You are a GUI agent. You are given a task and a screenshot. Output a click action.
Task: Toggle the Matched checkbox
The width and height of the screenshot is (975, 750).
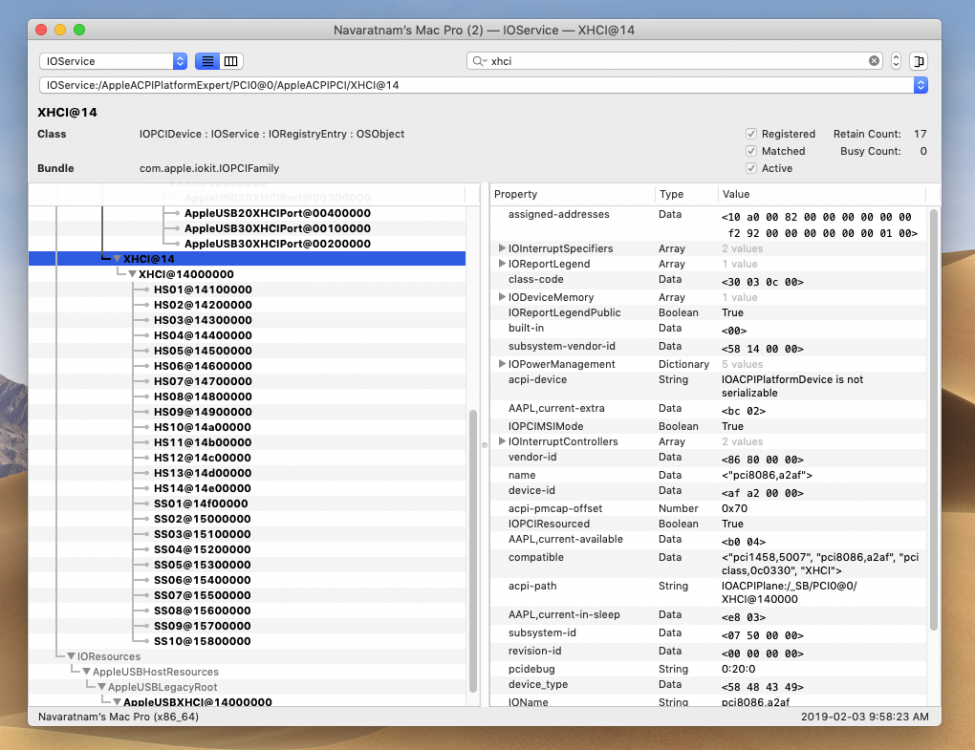[x=751, y=151]
